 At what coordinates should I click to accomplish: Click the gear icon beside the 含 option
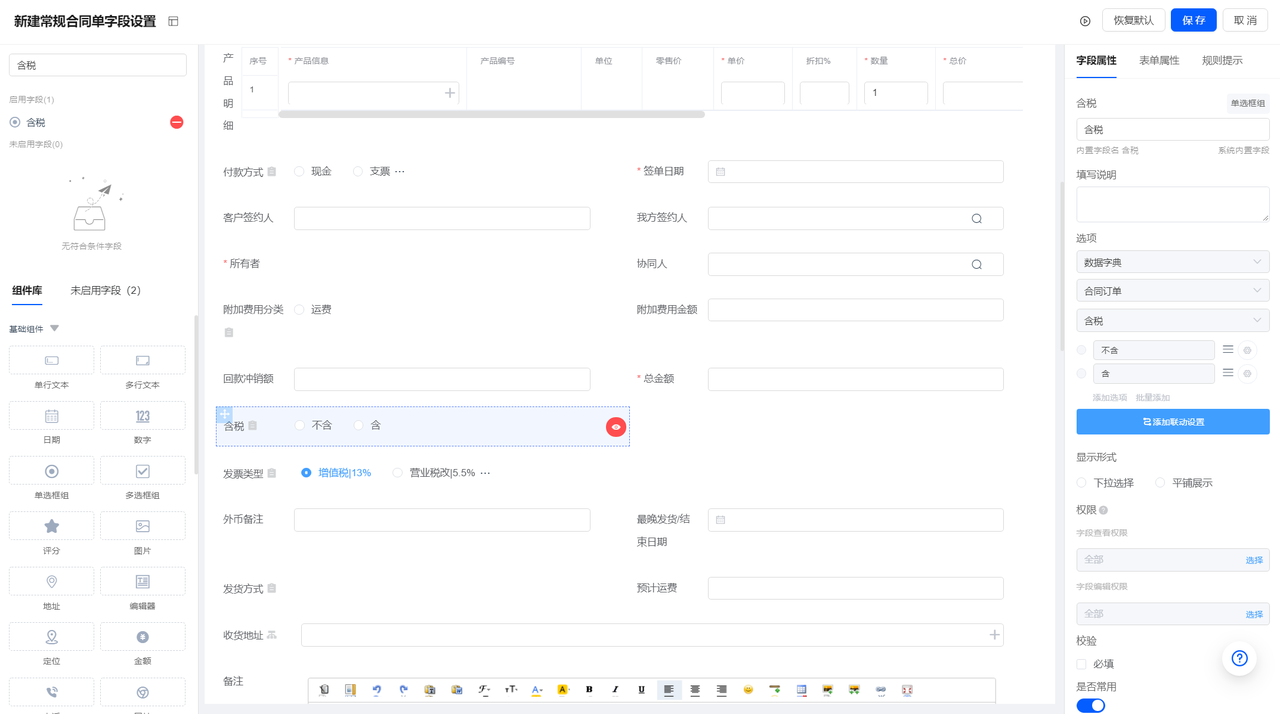tap(1247, 374)
